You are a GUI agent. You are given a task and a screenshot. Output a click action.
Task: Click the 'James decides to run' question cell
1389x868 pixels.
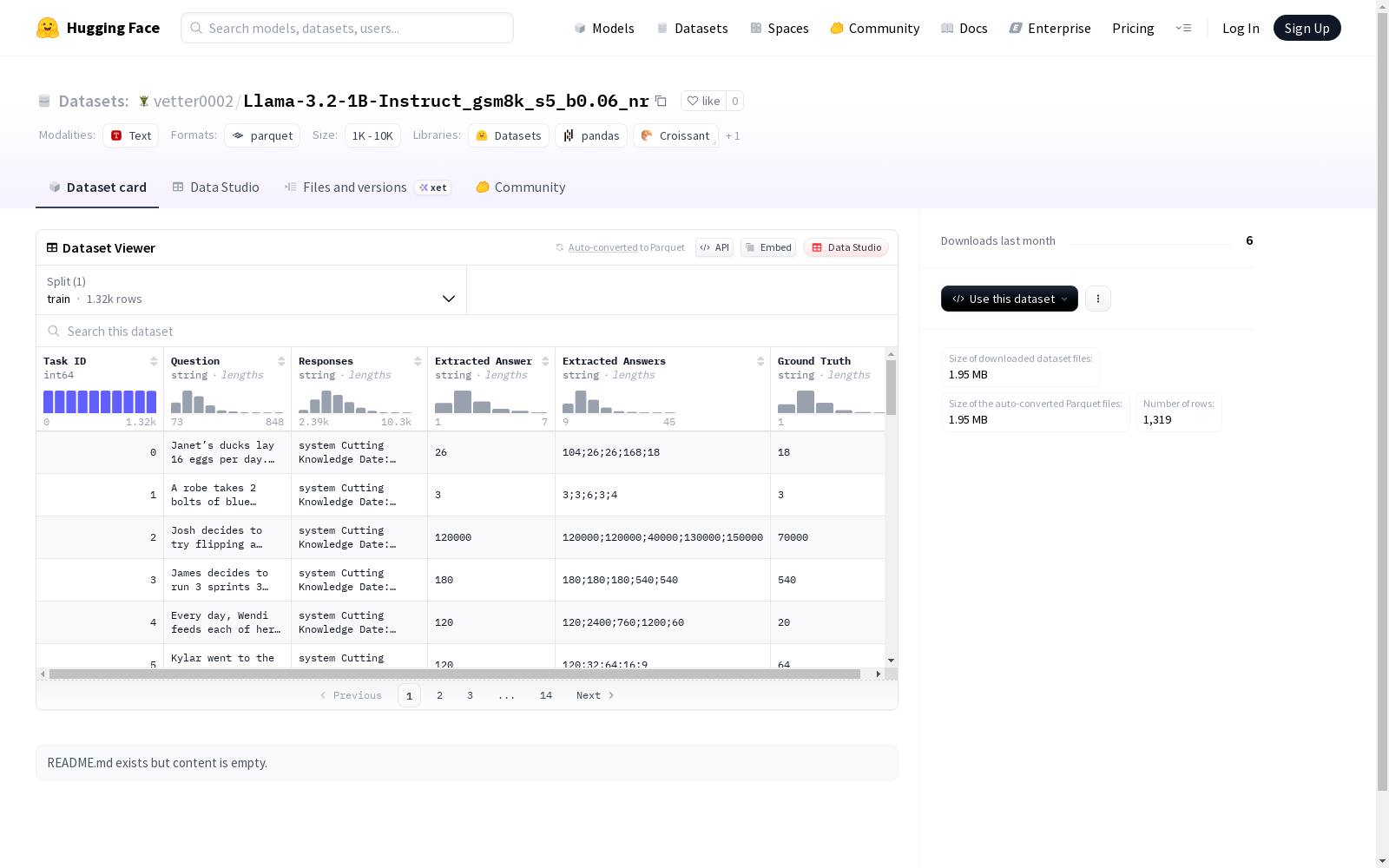[x=227, y=580]
